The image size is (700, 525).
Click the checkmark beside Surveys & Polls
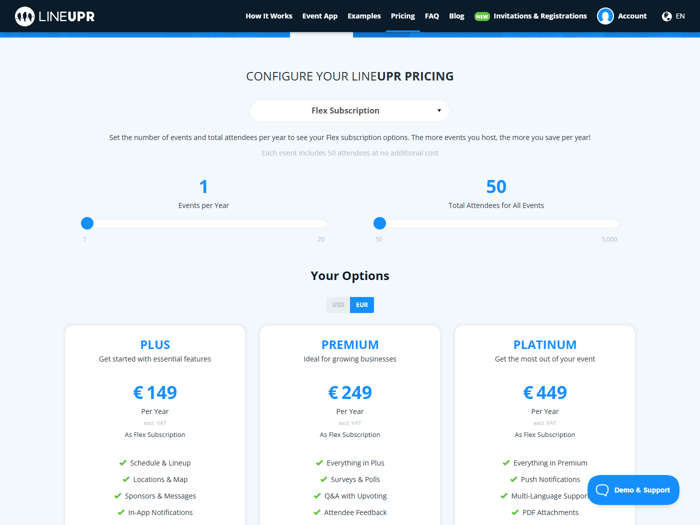pyautogui.click(x=319, y=479)
